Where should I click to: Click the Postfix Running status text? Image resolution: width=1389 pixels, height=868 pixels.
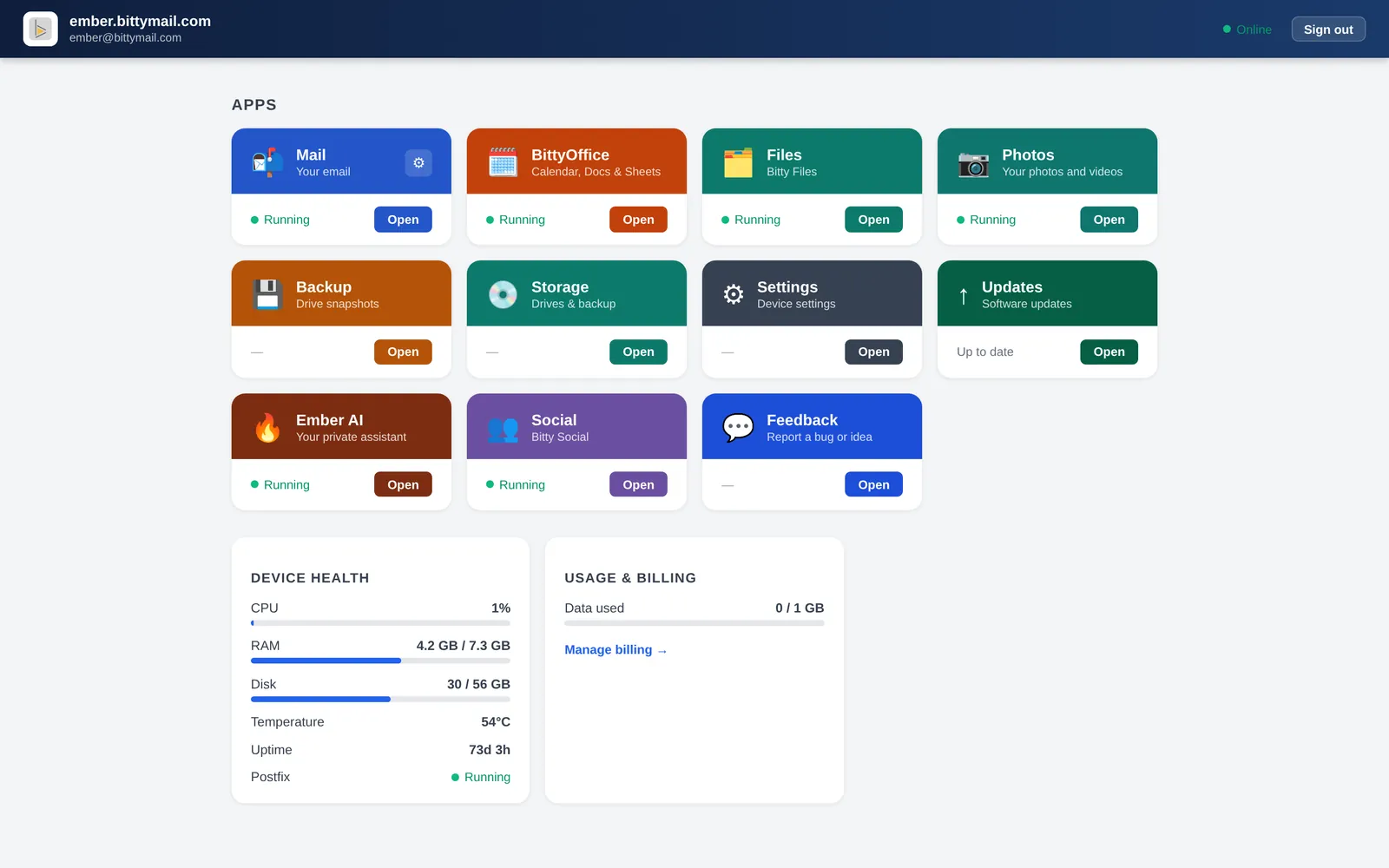(x=487, y=778)
